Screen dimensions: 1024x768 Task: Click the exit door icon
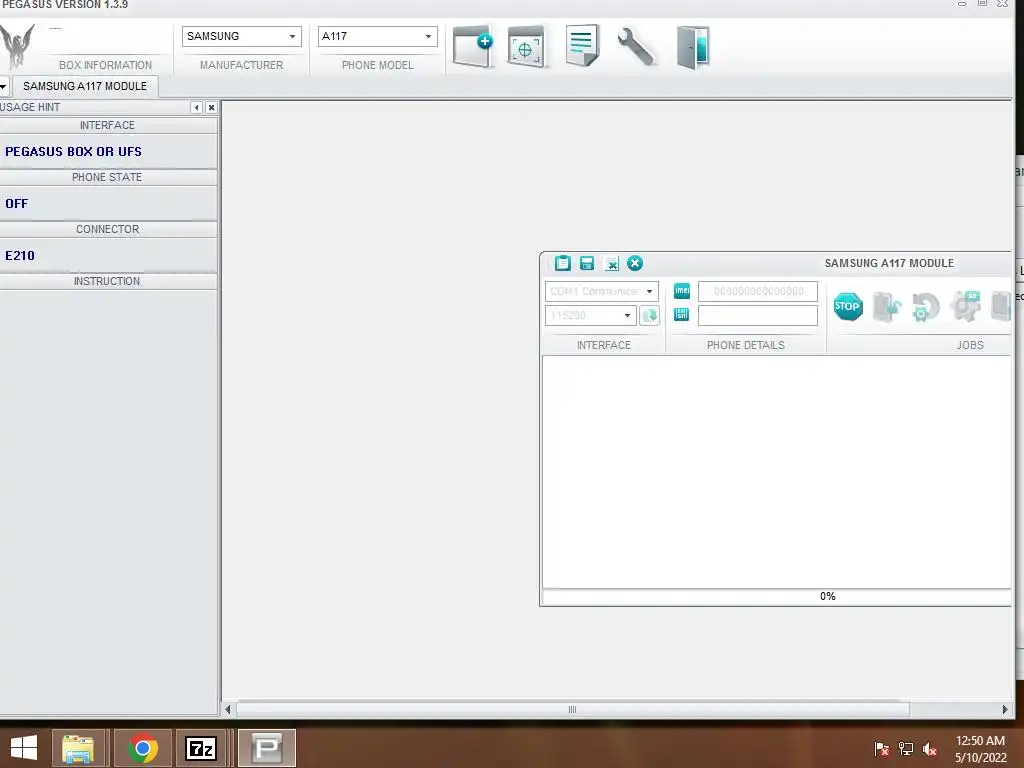(693, 47)
